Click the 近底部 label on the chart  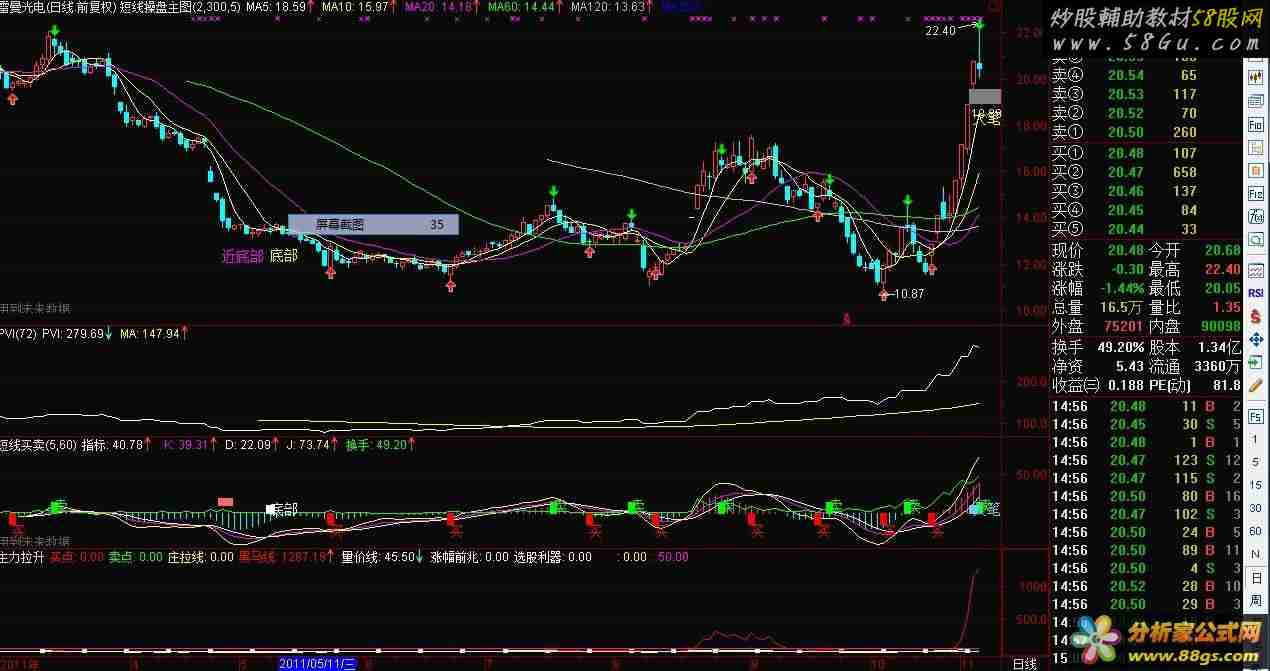242,256
